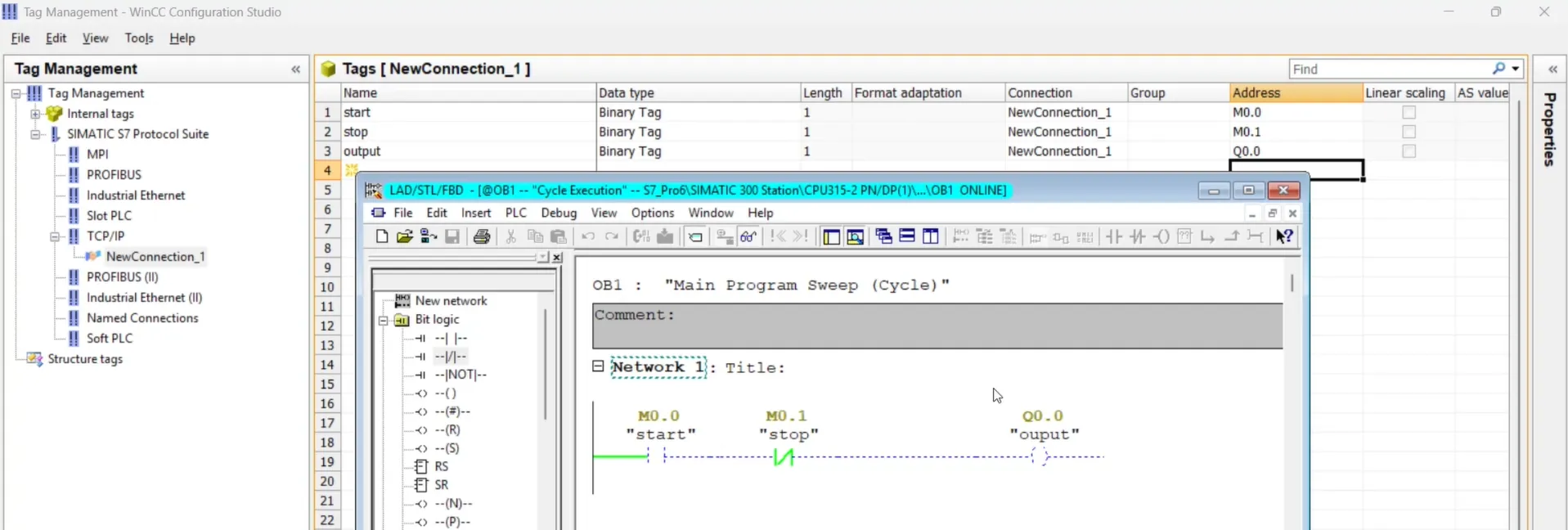The image size is (1568, 530).
Task: Click the Tile horizontally icon
Action: click(x=907, y=236)
